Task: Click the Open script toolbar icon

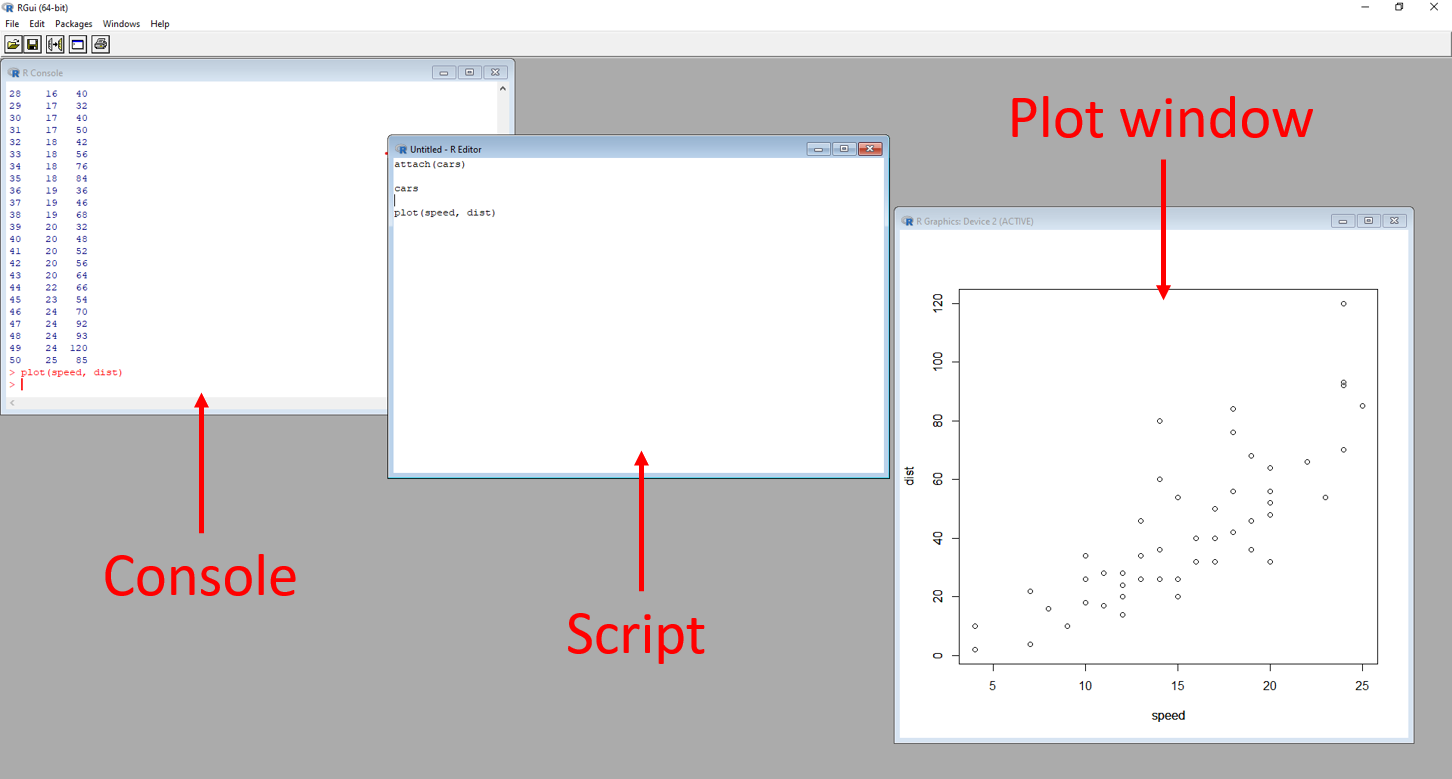Action: click(13, 44)
